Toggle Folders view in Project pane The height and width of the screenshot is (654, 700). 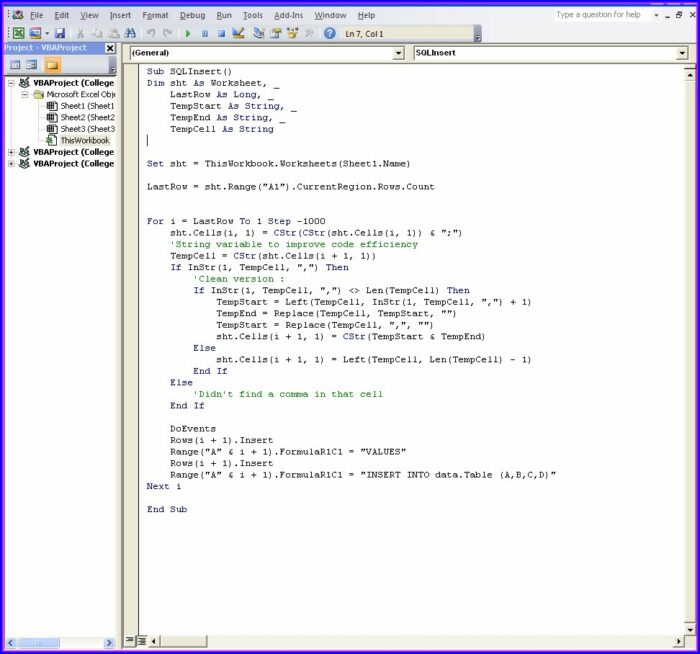point(52,65)
